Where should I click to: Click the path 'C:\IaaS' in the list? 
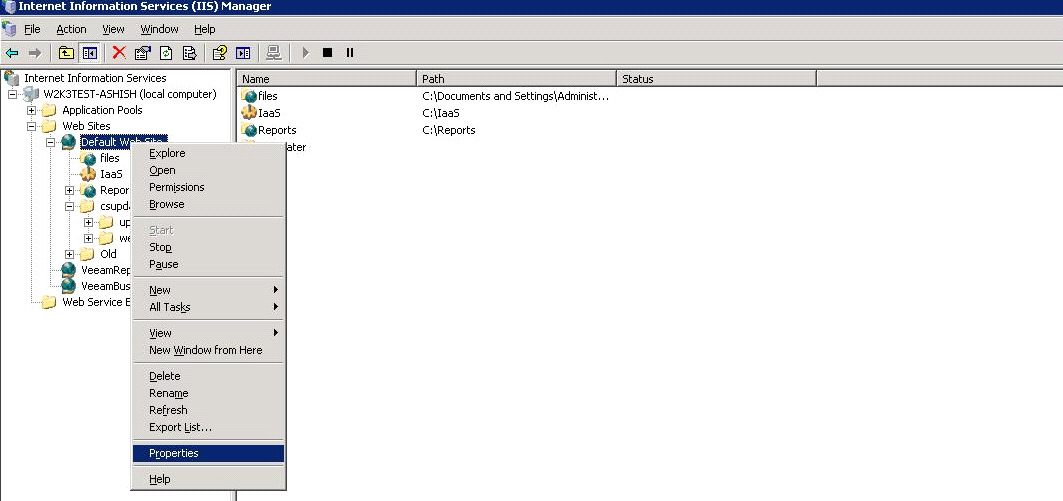pos(441,113)
